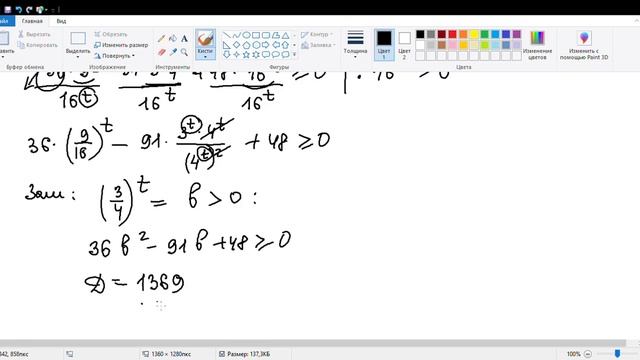The image size is (640, 360).
Task: Open the shape Fill (Заливка) dropdown
Action: [318, 45]
